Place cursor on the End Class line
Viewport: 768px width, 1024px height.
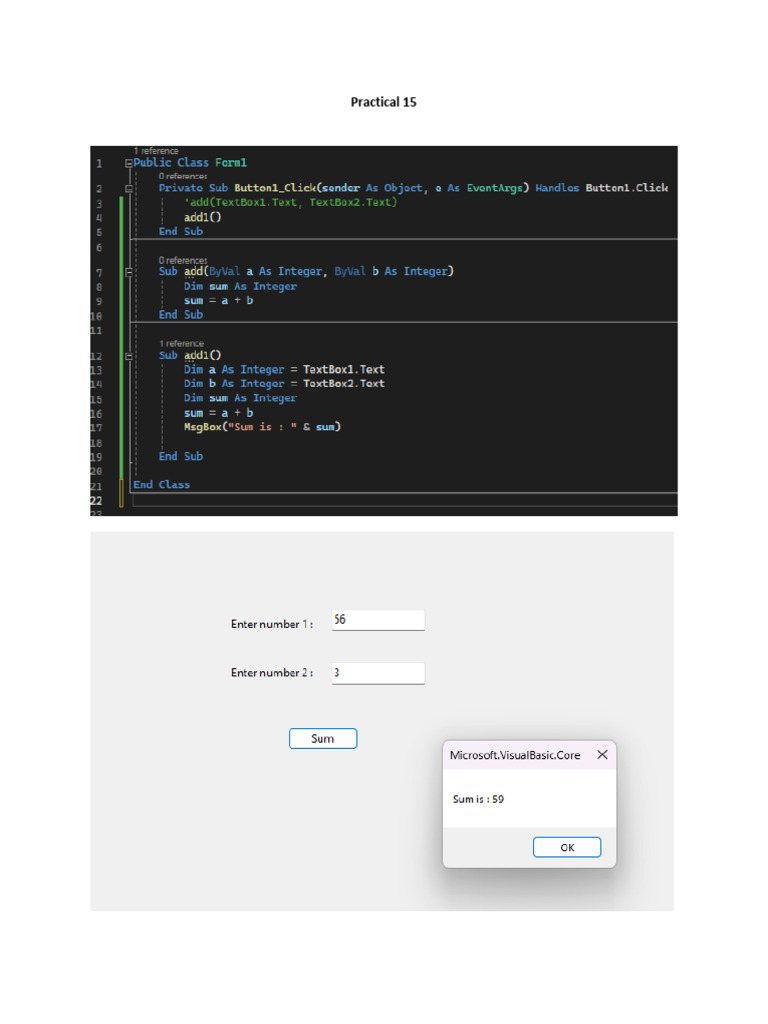pos(161,485)
